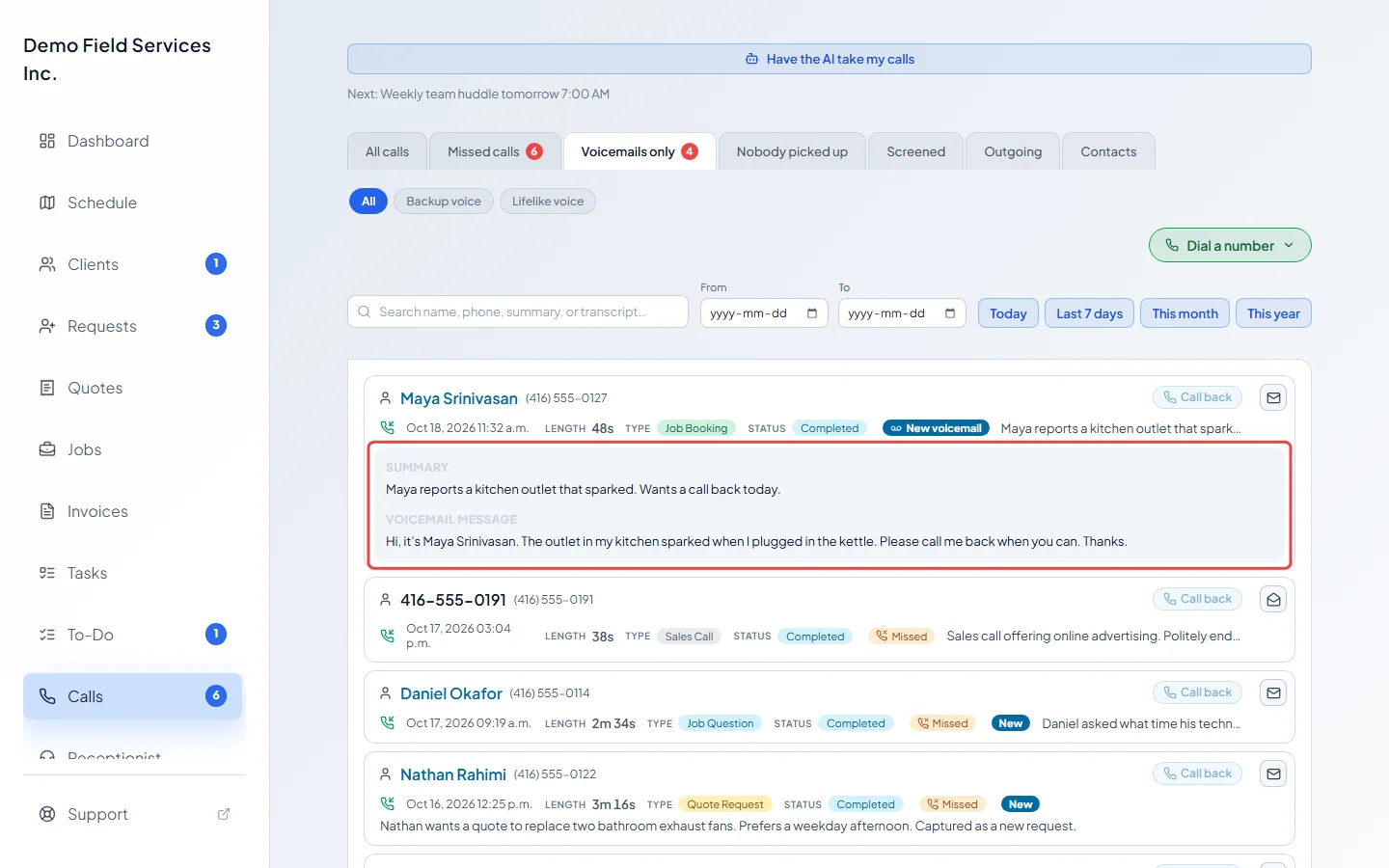Click the Quotes document icon

pyautogui.click(x=47, y=388)
